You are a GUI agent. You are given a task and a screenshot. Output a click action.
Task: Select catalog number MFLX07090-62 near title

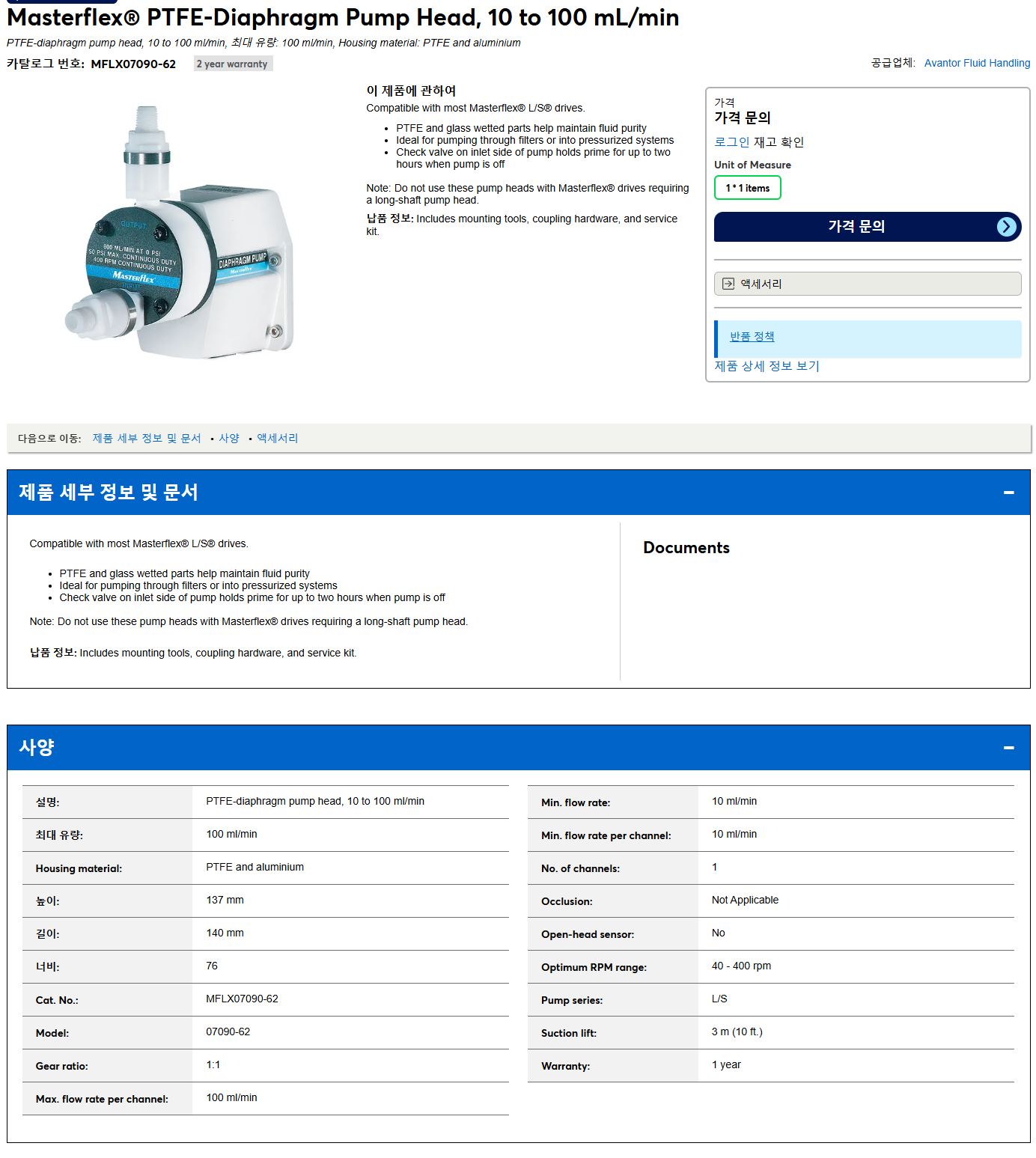tap(133, 64)
